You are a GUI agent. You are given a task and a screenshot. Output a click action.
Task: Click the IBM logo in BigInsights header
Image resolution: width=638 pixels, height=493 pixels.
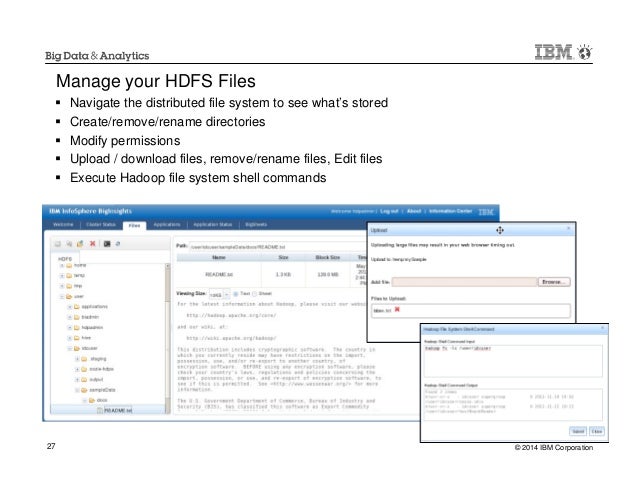coord(486,212)
